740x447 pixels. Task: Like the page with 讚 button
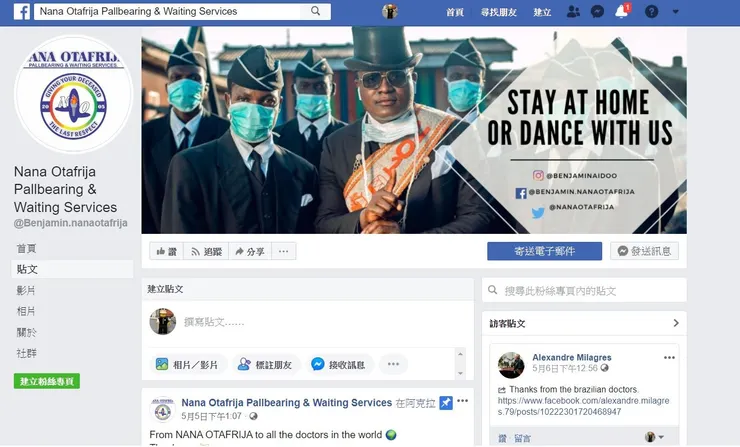(167, 251)
